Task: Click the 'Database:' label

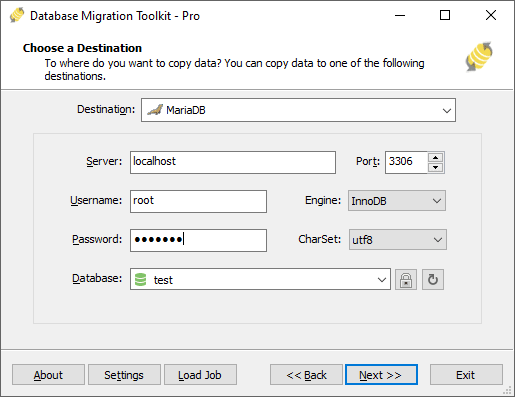Action: [97, 278]
